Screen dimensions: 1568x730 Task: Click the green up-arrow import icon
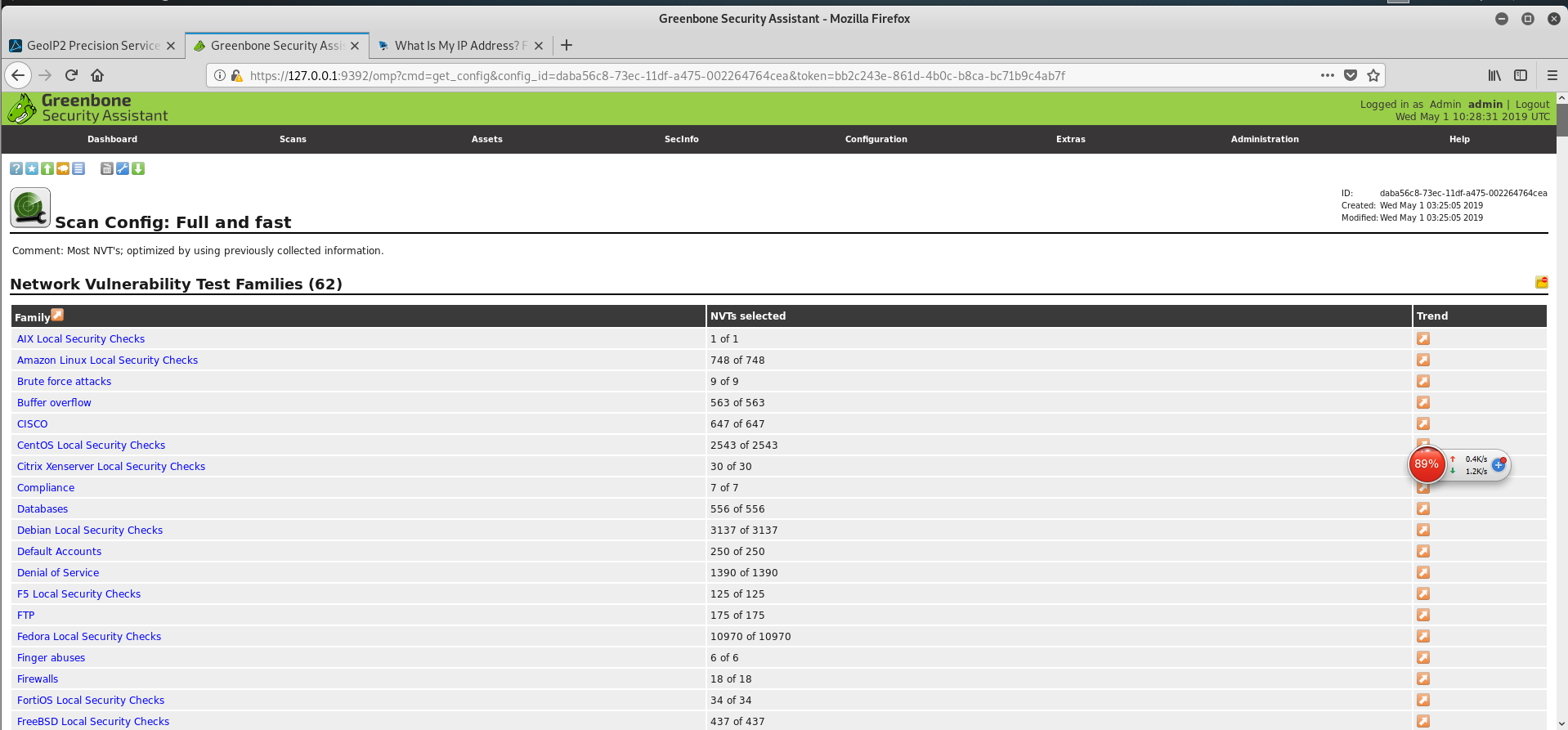(x=47, y=168)
